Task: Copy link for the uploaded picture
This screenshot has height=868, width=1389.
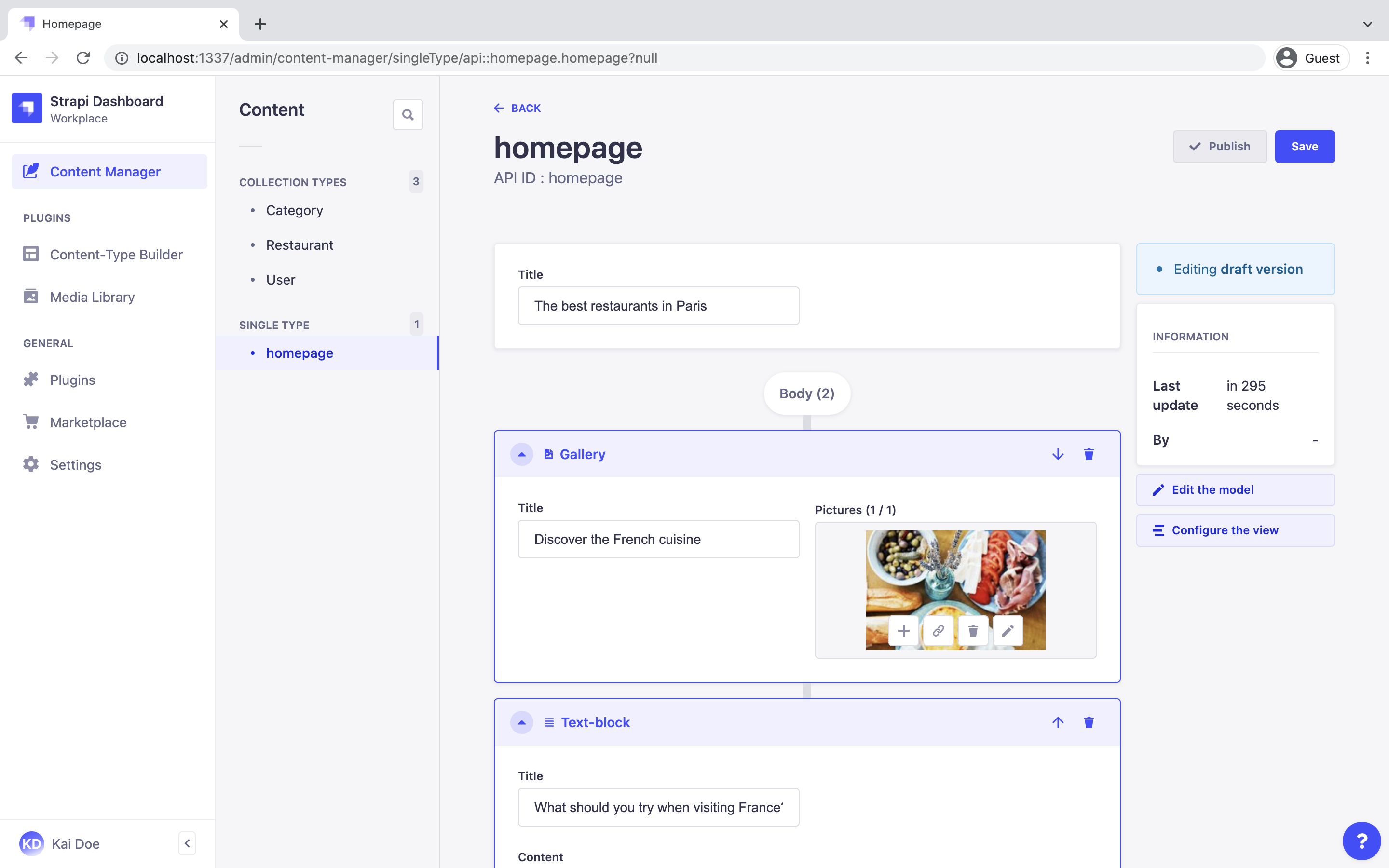Action: 939,630
